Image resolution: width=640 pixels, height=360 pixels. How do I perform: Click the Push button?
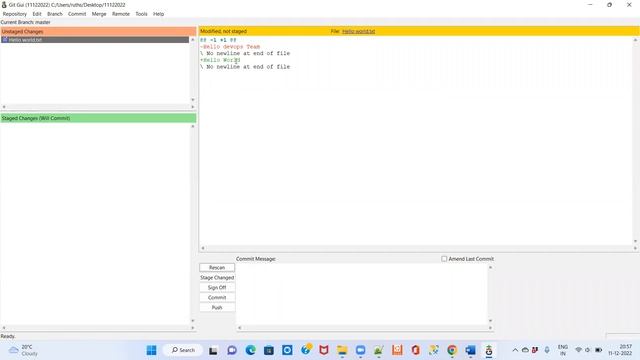pos(217,307)
